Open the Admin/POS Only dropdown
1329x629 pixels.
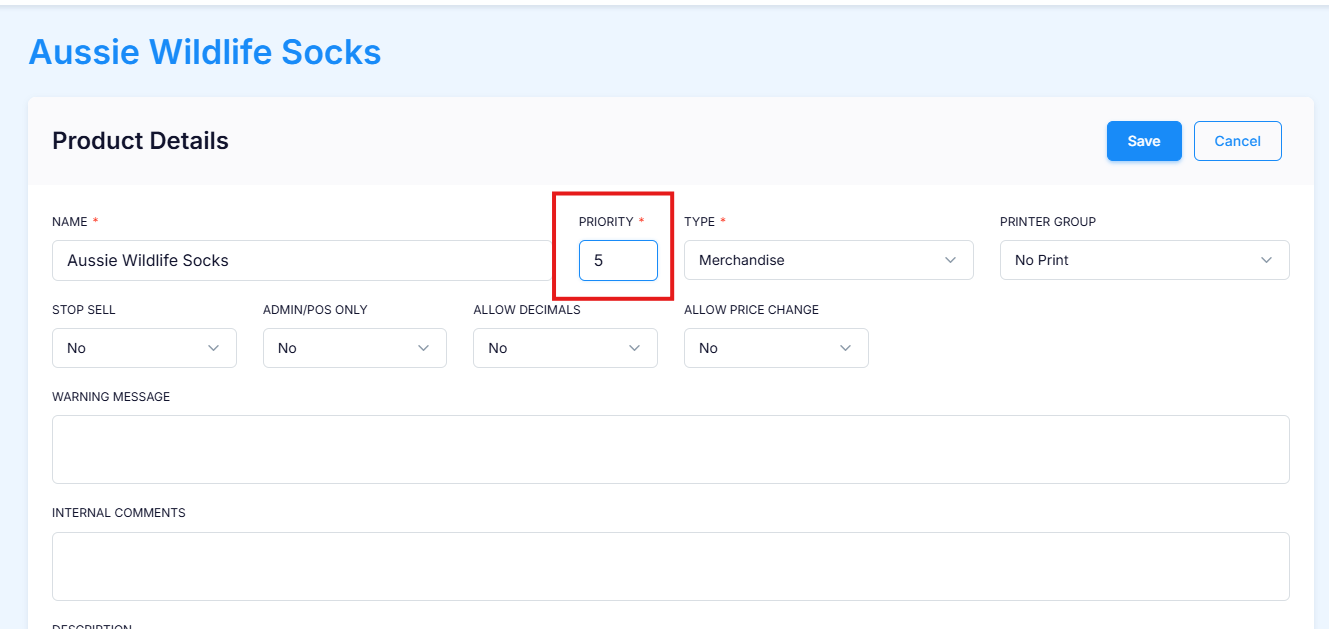pos(355,348)
